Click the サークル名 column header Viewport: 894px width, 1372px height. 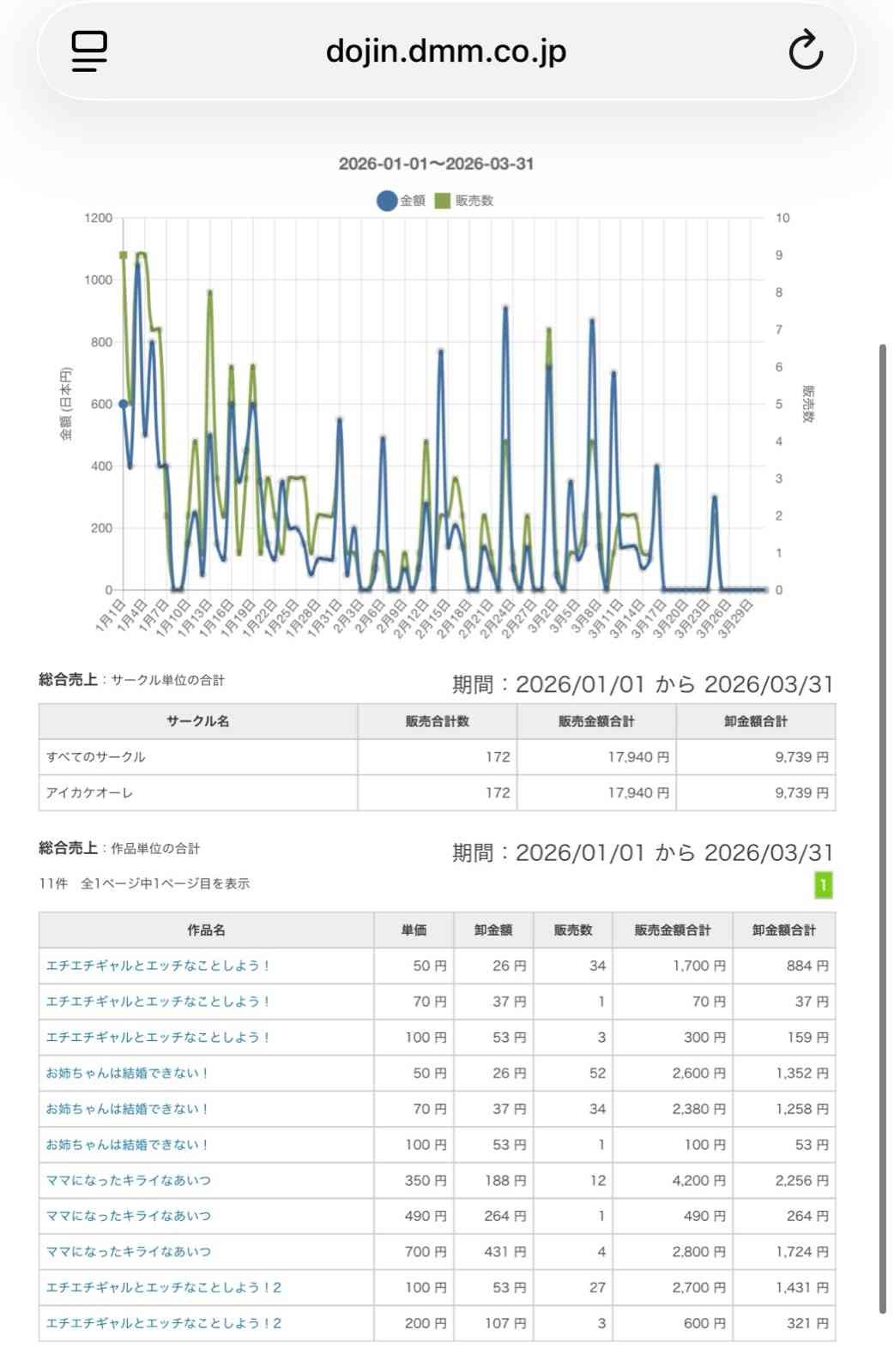tap(197, 721)
